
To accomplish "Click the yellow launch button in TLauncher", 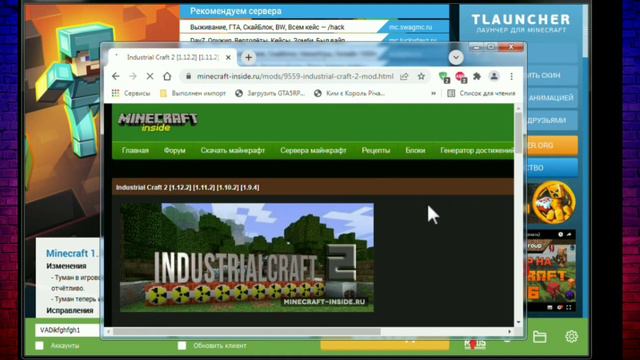I will tap(384, 343).
